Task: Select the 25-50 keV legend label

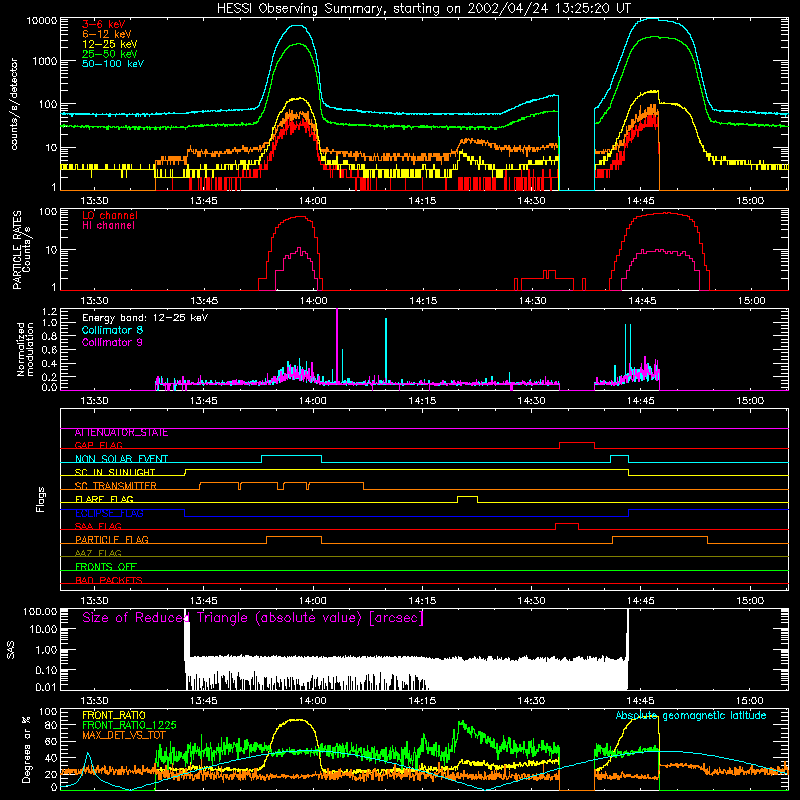Action: click(110, 54)
